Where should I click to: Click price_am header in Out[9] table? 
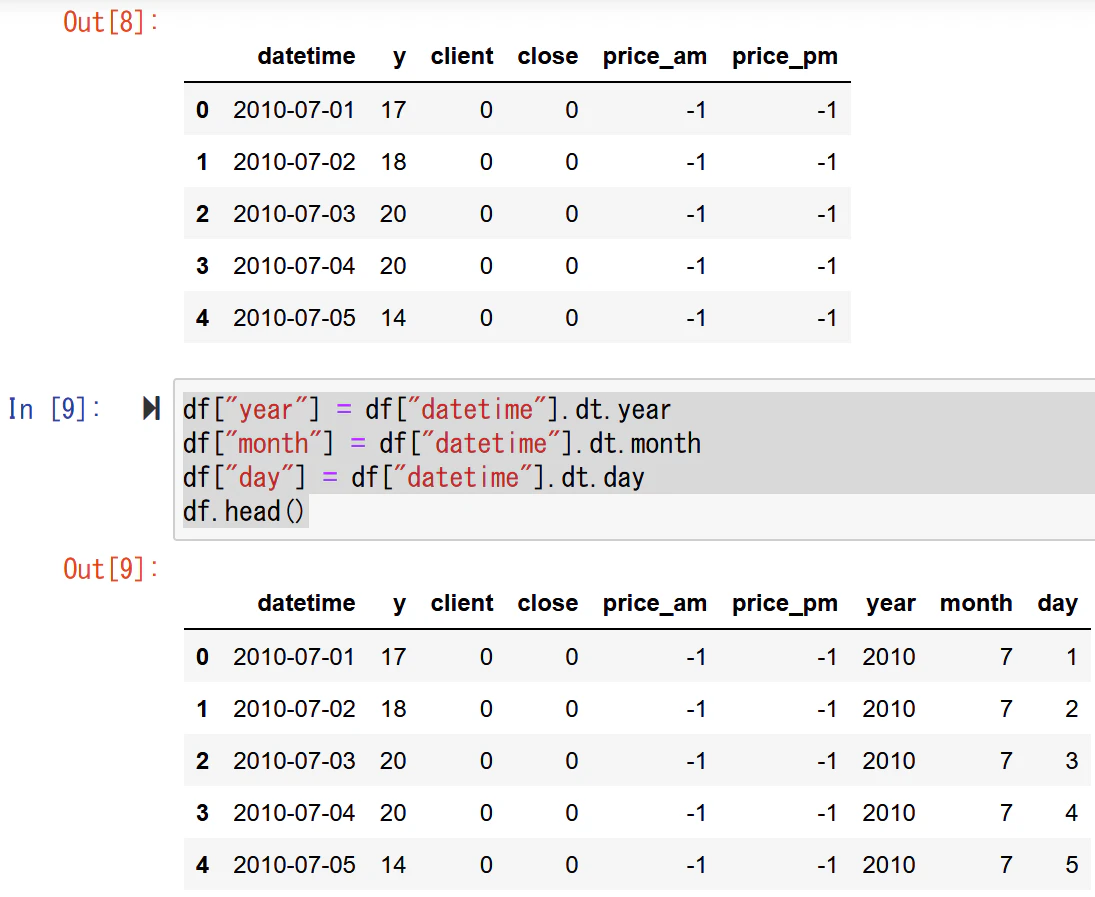tap(654, 604)
